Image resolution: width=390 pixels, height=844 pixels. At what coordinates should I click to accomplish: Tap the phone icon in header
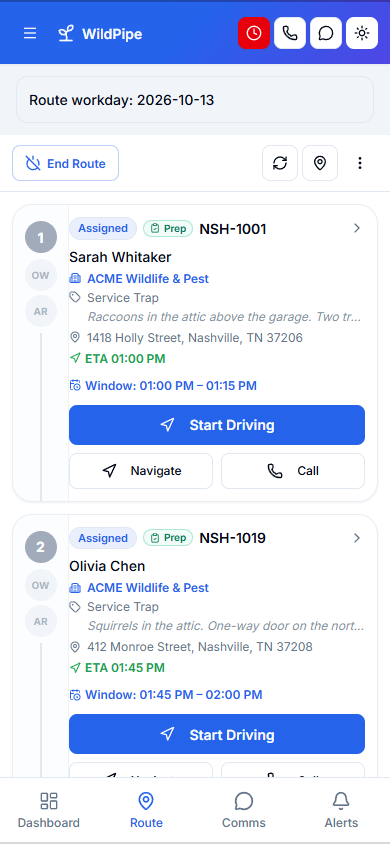pos(290,33)
